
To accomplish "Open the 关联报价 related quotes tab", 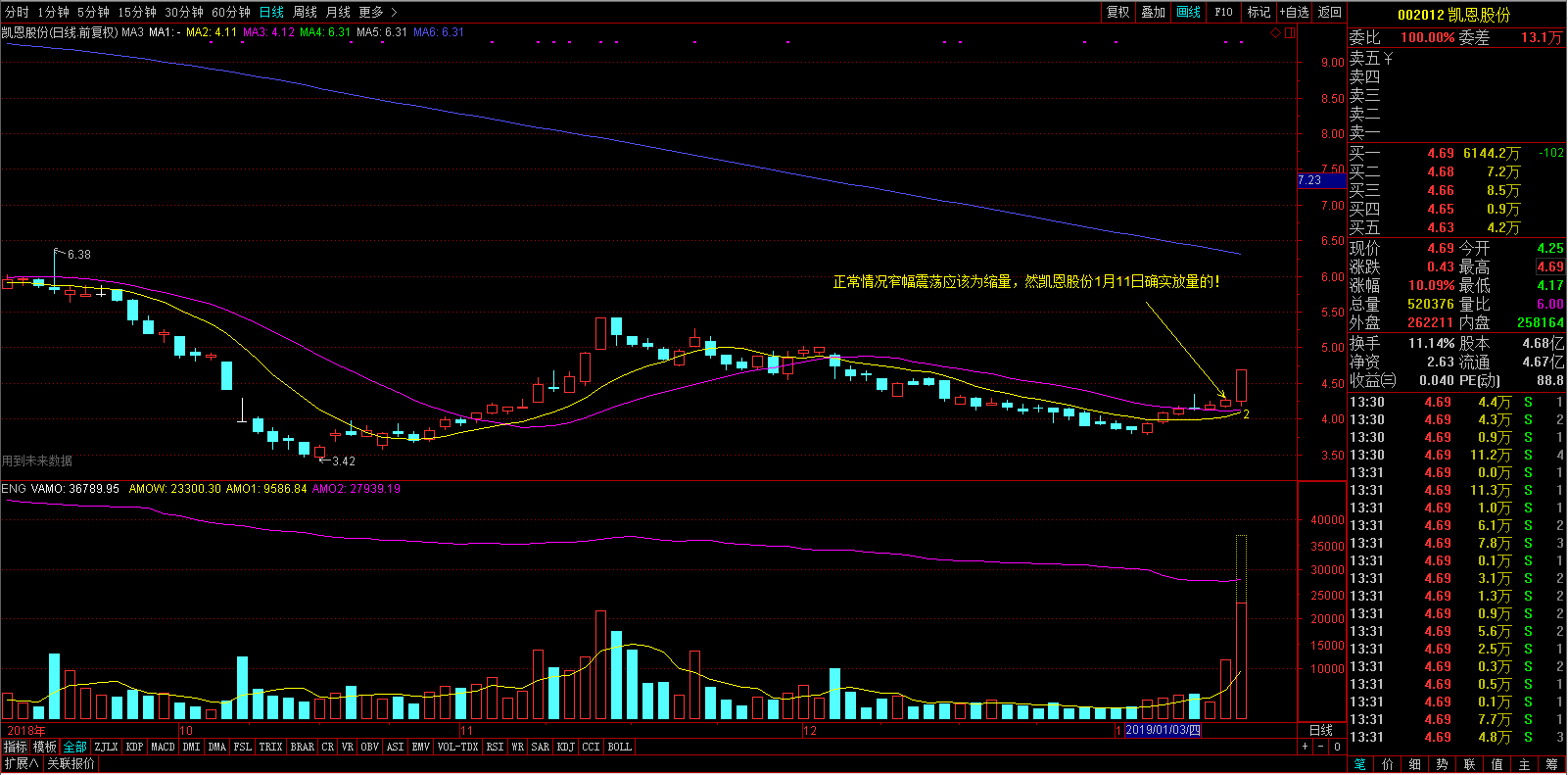I will (x=71, y=763).
